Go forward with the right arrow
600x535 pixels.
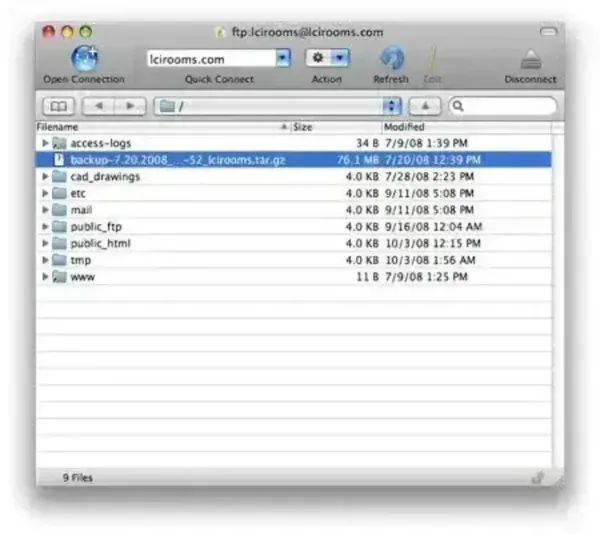coord(130,106)
